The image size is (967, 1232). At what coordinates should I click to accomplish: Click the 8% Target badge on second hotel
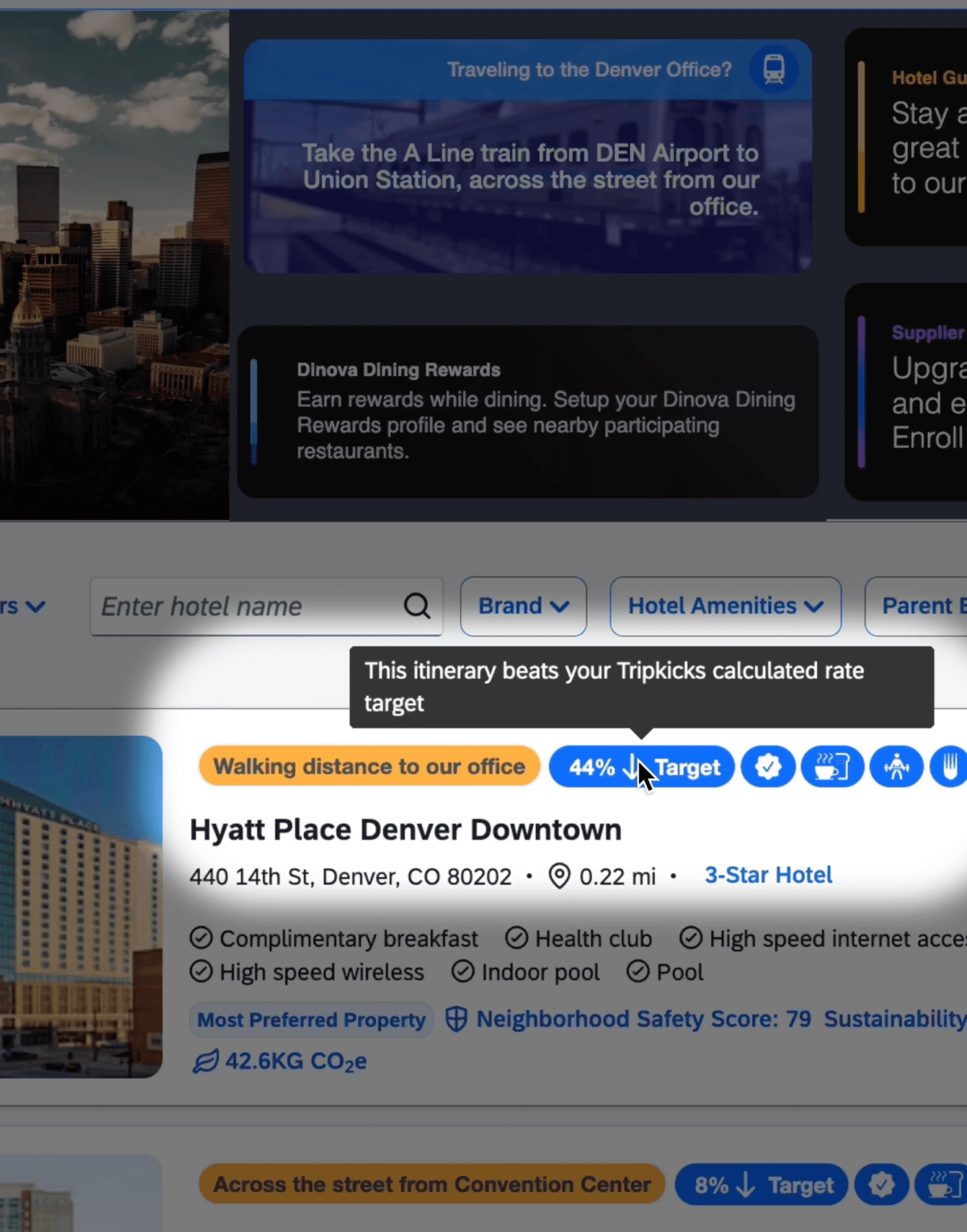pyautogui.click(x=762, y=1185)
